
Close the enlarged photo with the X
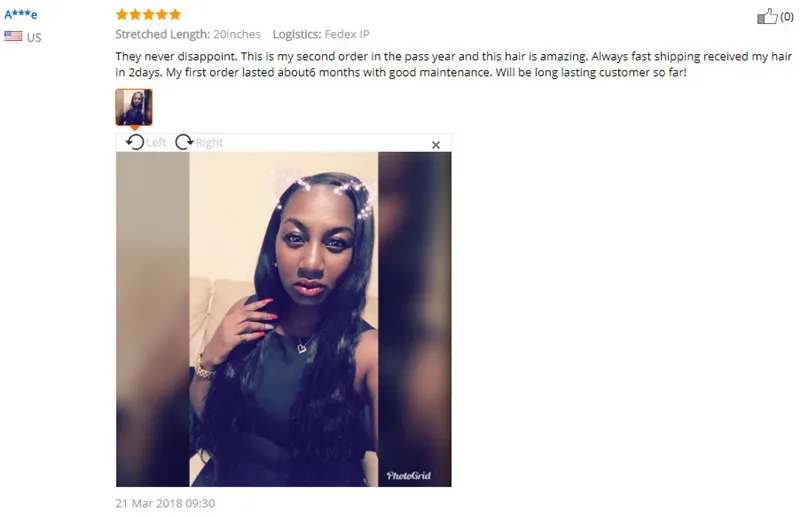pos(436,145)
